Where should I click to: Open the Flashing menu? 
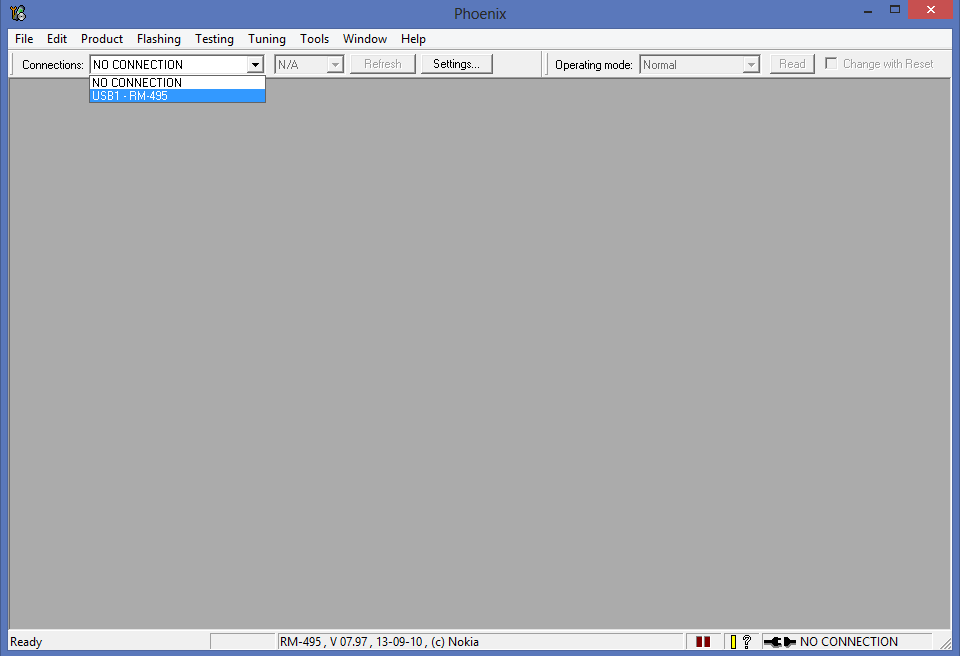pyautogui.click(x=159, y=39)
